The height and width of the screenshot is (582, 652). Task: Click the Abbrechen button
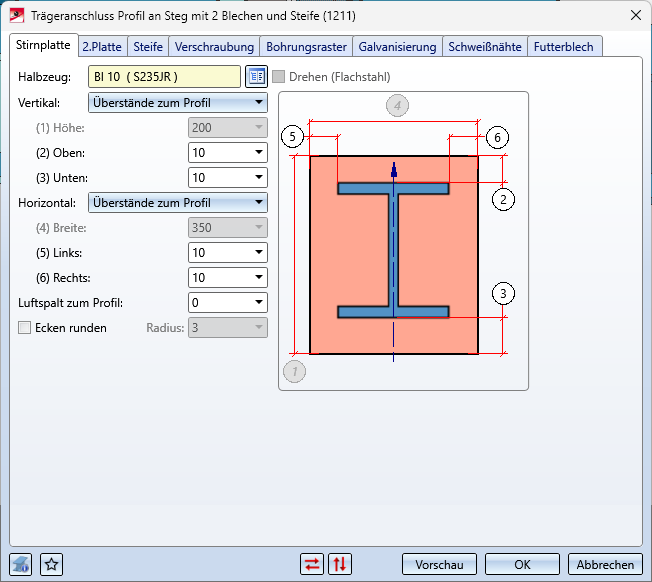coord(605,565)
